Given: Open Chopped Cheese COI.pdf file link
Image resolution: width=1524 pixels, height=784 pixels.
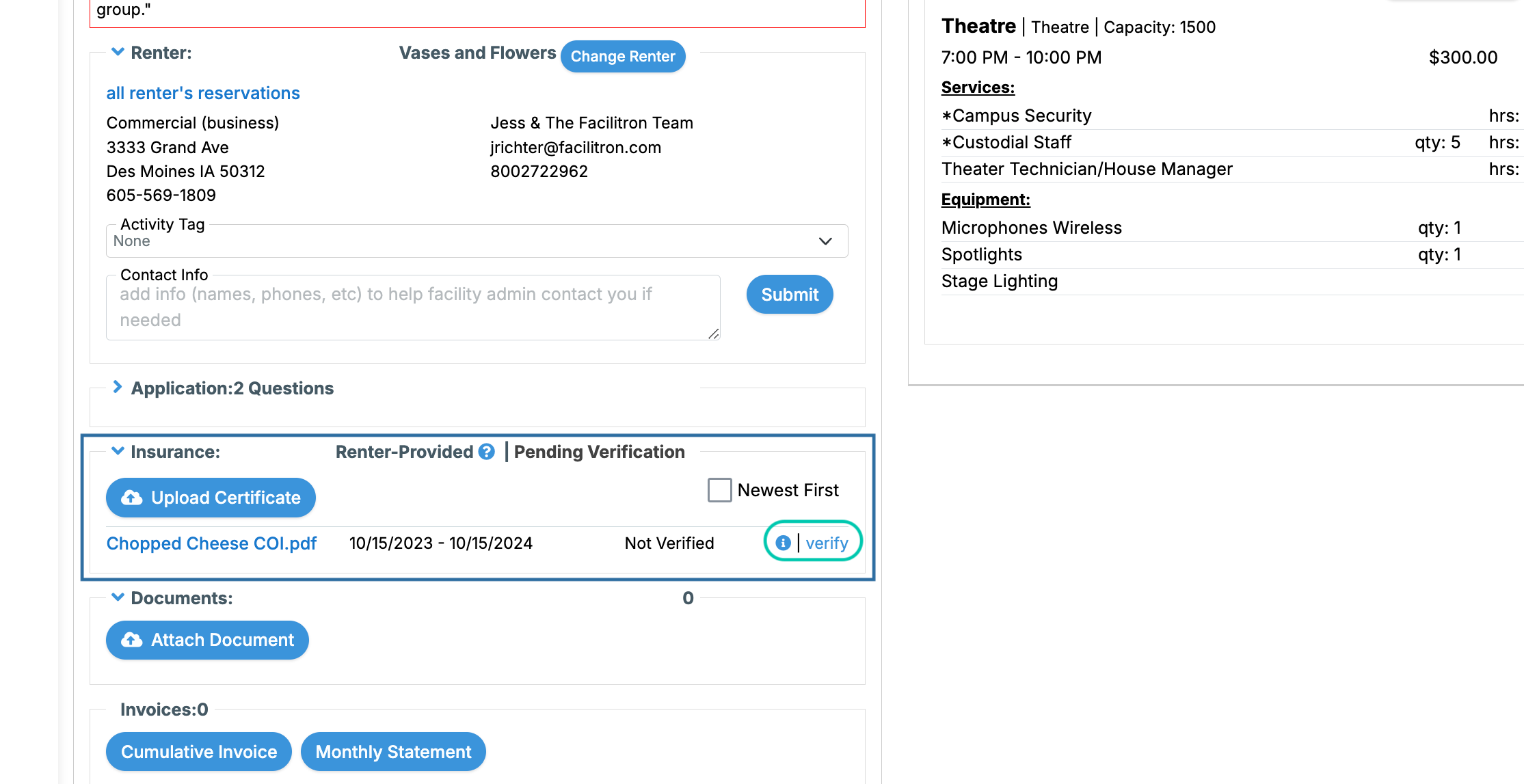Looking at the screenshot, I should click(x=211, y=543).
